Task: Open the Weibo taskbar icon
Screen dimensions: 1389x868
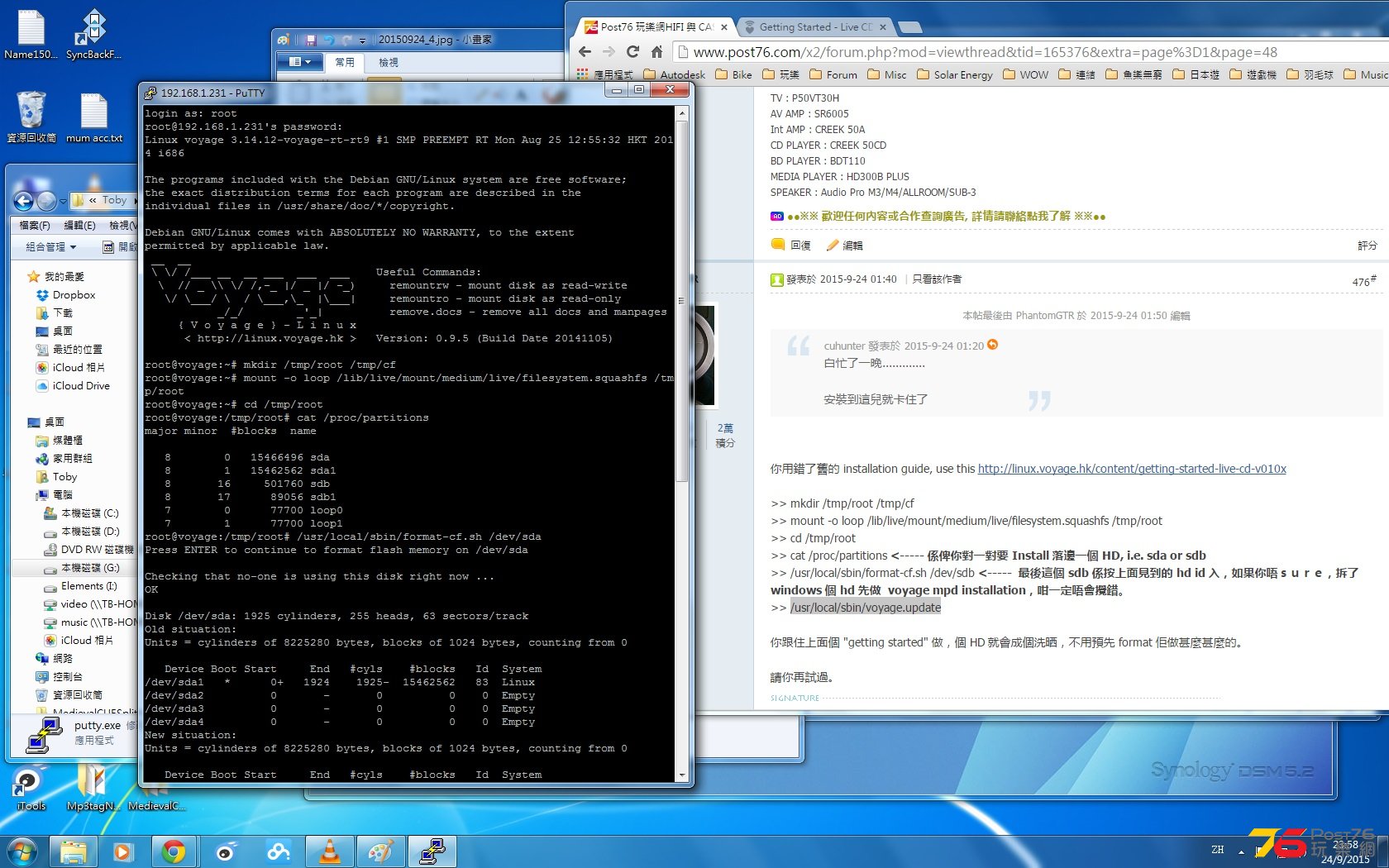Action: [225, 851]
